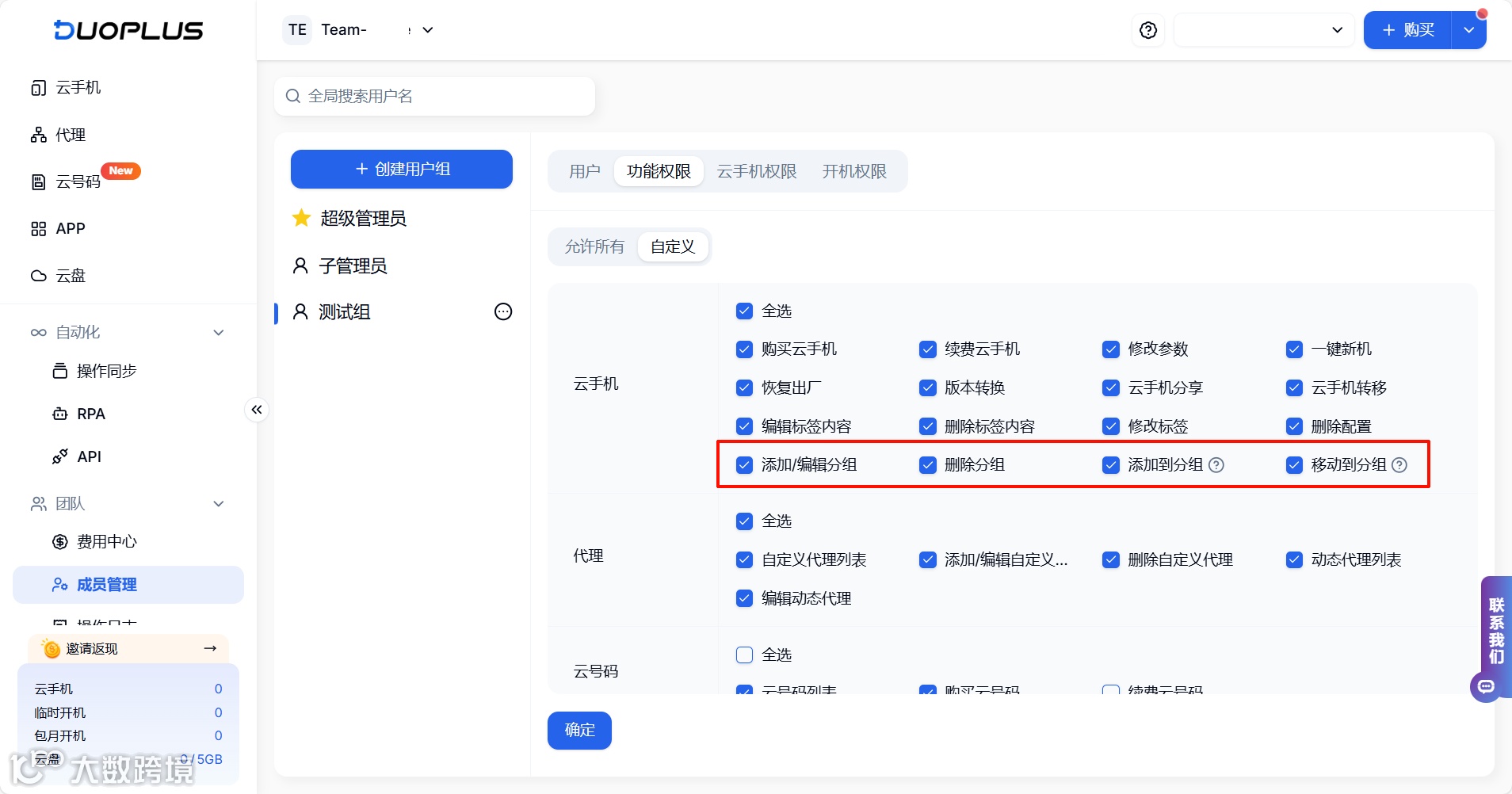This screenshot has width=1512, height=794.
Task: Collapse the sidebar with double-chevron icon
Action: coord(257,410)
